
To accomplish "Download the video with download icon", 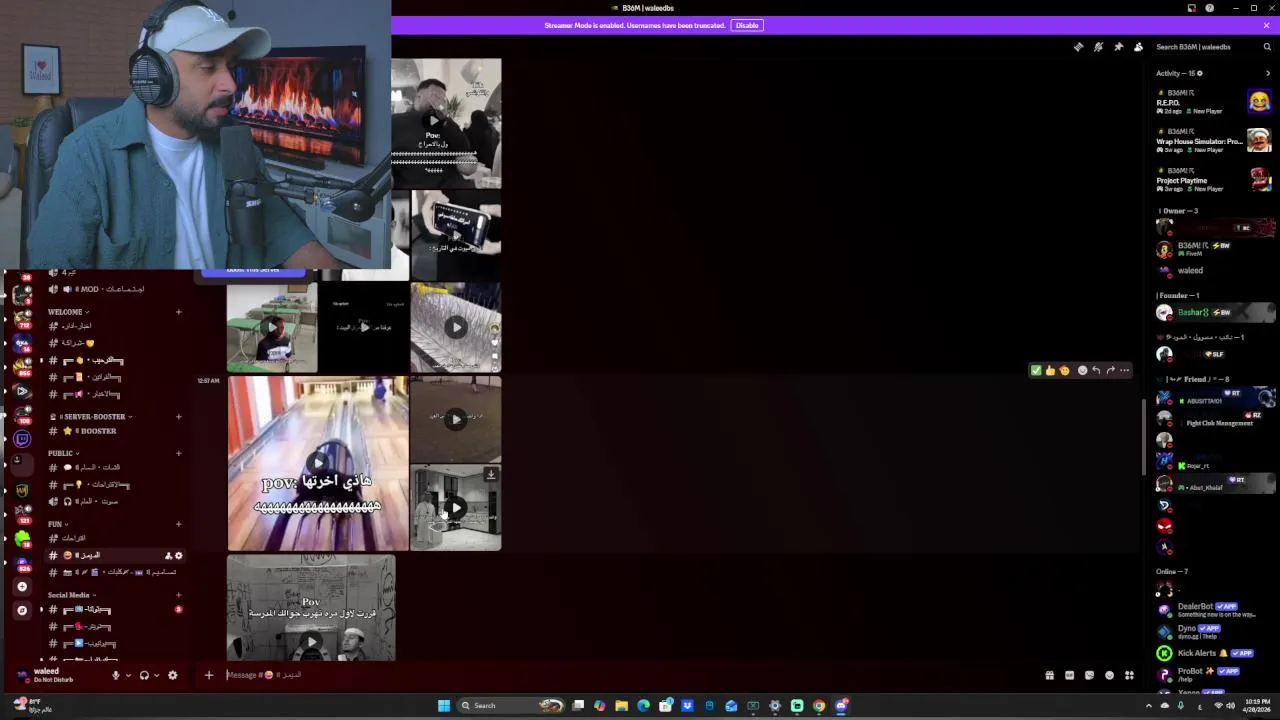I will click(x=491, y=474).
